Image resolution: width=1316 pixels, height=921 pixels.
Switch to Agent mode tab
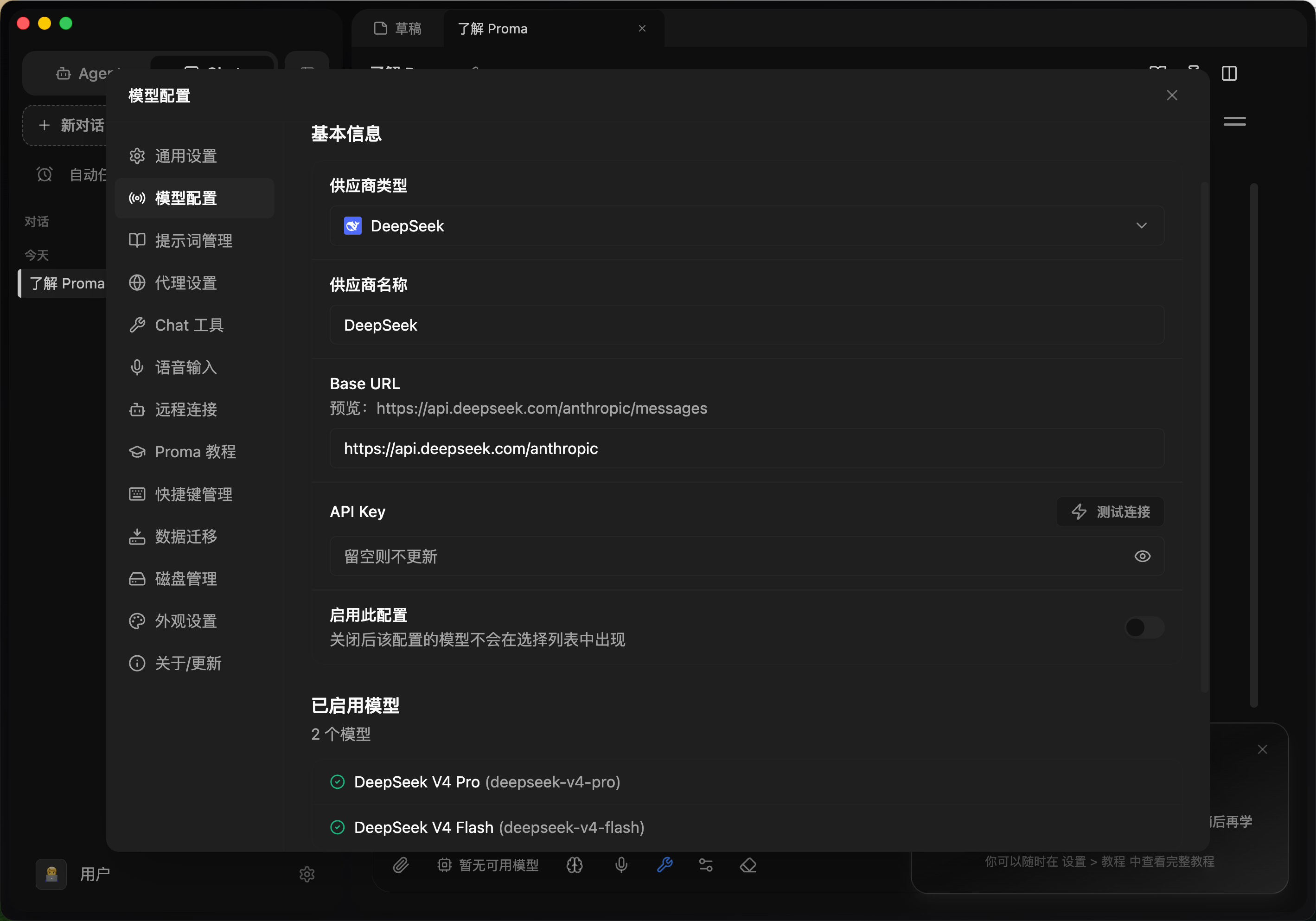(x=86, y=73)
